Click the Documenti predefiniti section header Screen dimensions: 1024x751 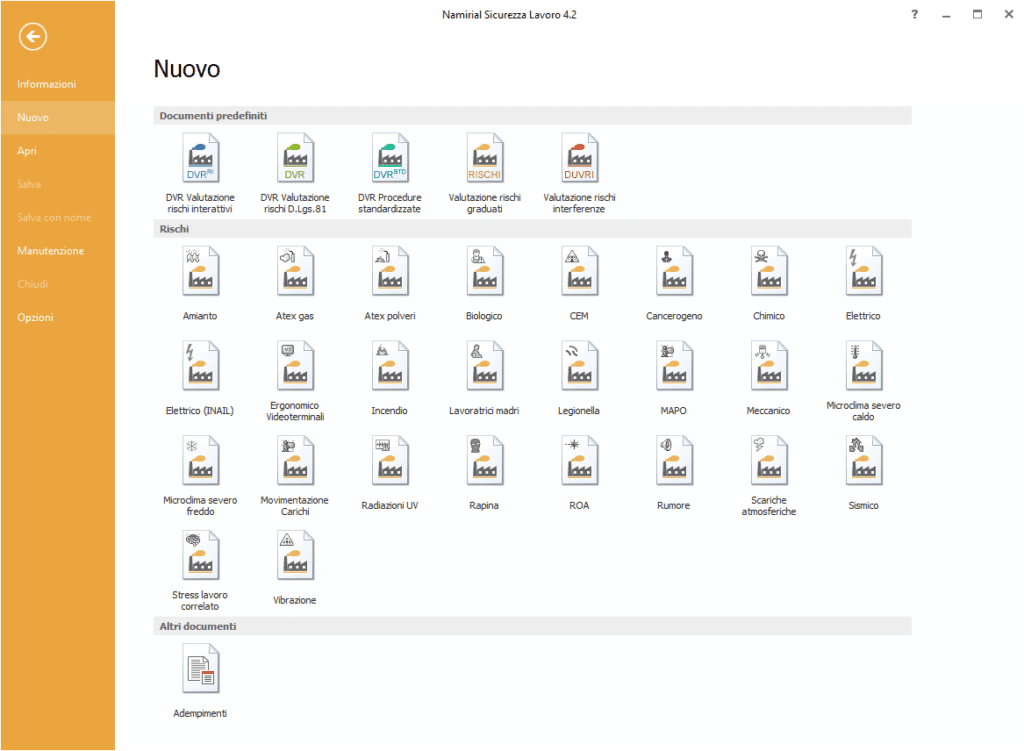point(532,116)
